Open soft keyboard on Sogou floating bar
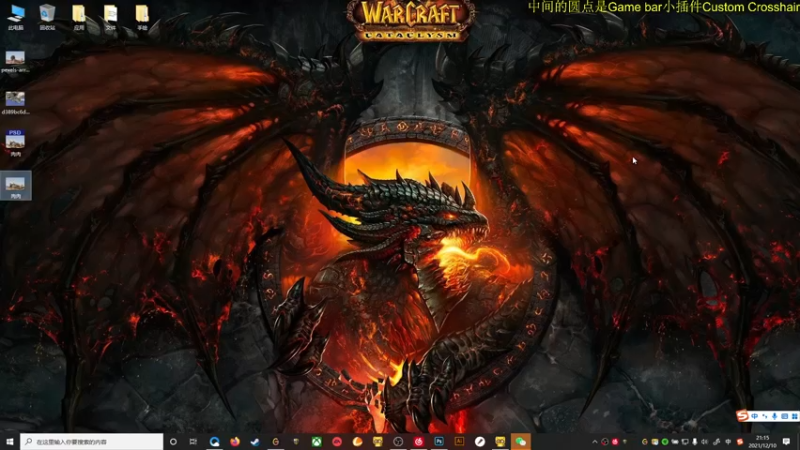Viewport: 800px width, 450px height. (785, 416)
